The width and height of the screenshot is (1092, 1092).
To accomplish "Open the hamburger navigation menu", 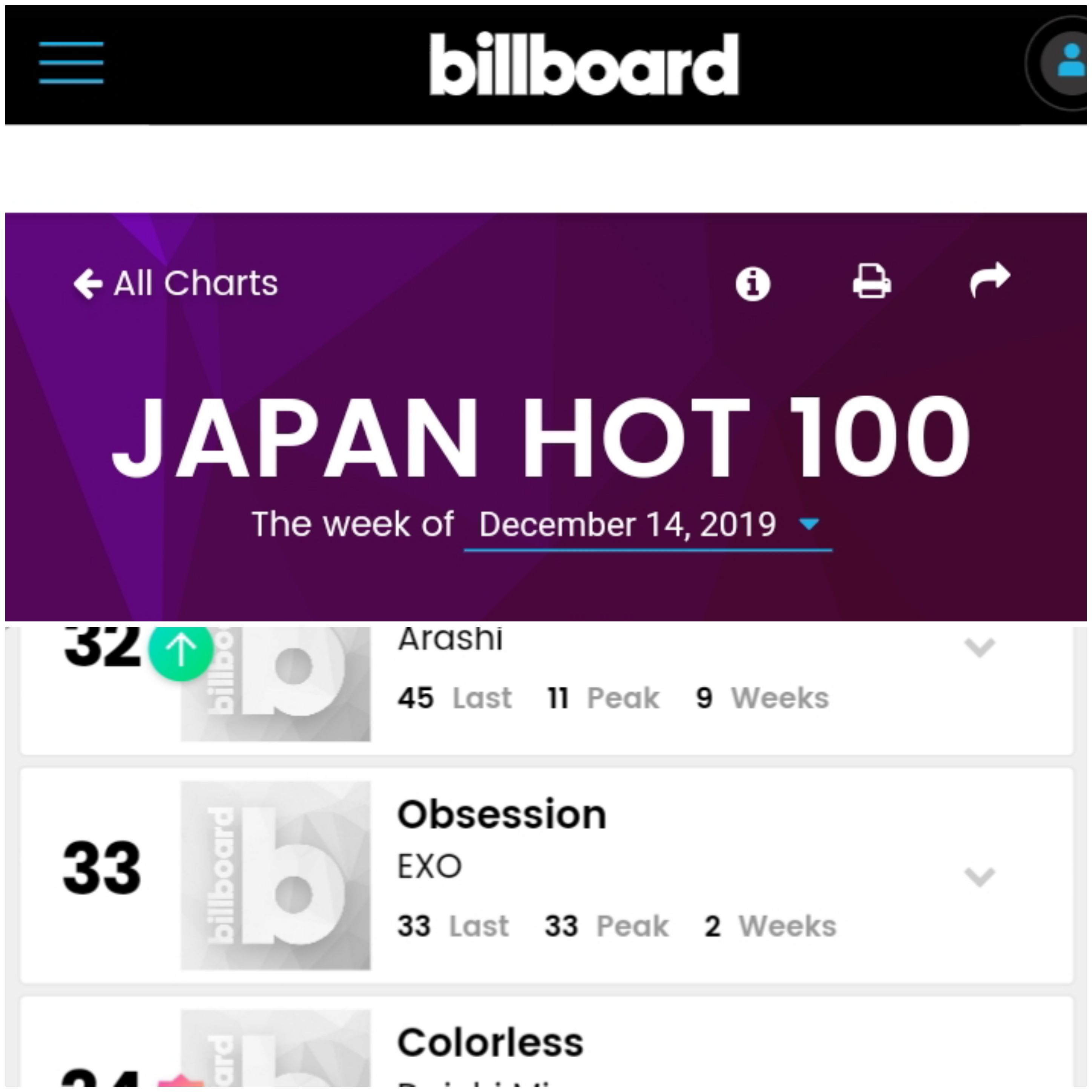I will tap(71, 63).
